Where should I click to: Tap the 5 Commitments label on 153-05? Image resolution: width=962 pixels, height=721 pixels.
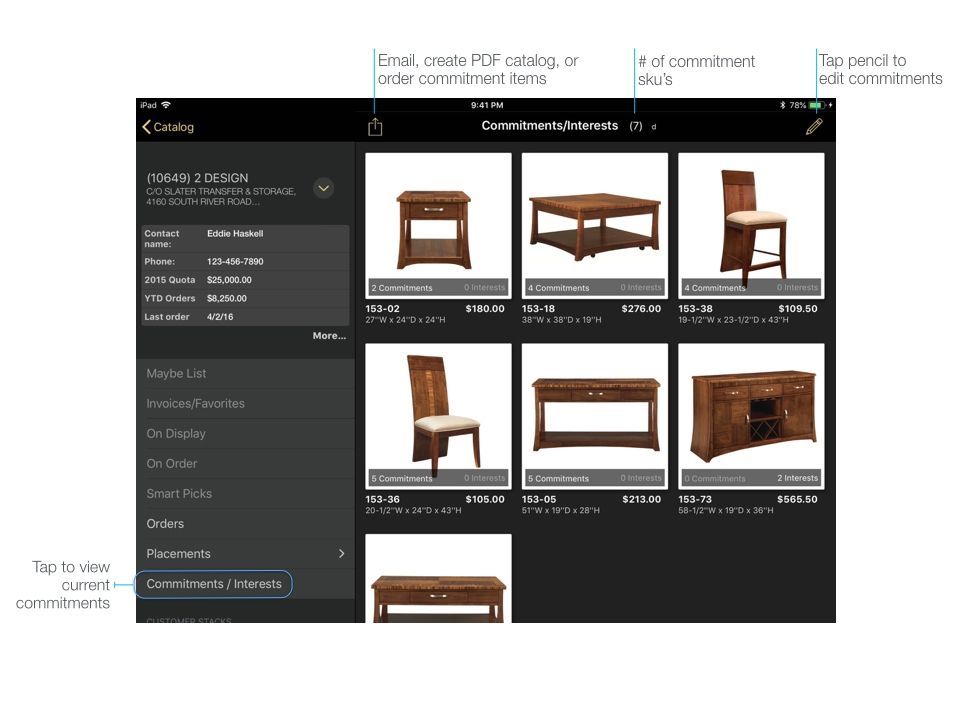click(558, 478)
